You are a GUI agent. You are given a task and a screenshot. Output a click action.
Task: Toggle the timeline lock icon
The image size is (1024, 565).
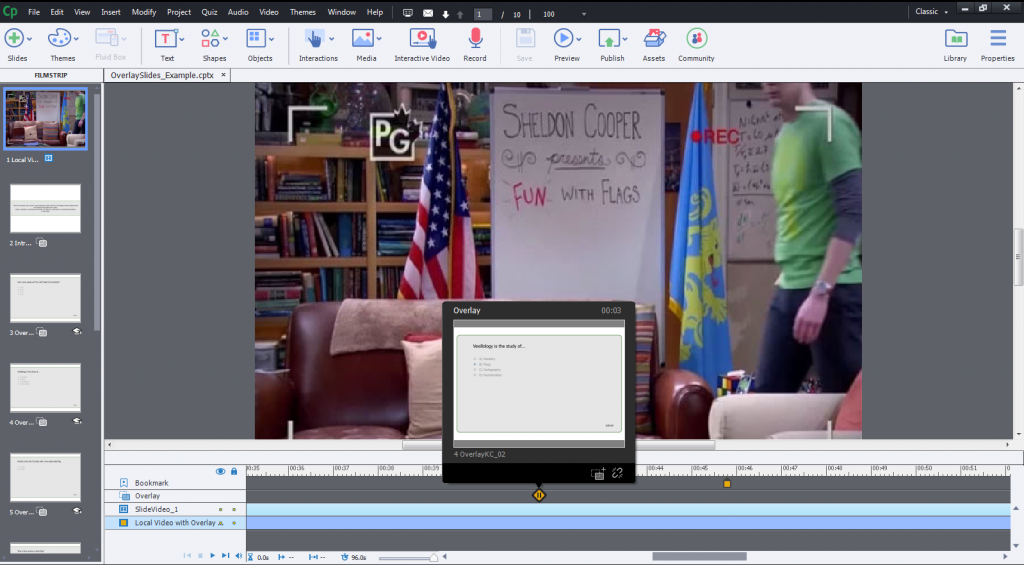coord(234,471)
